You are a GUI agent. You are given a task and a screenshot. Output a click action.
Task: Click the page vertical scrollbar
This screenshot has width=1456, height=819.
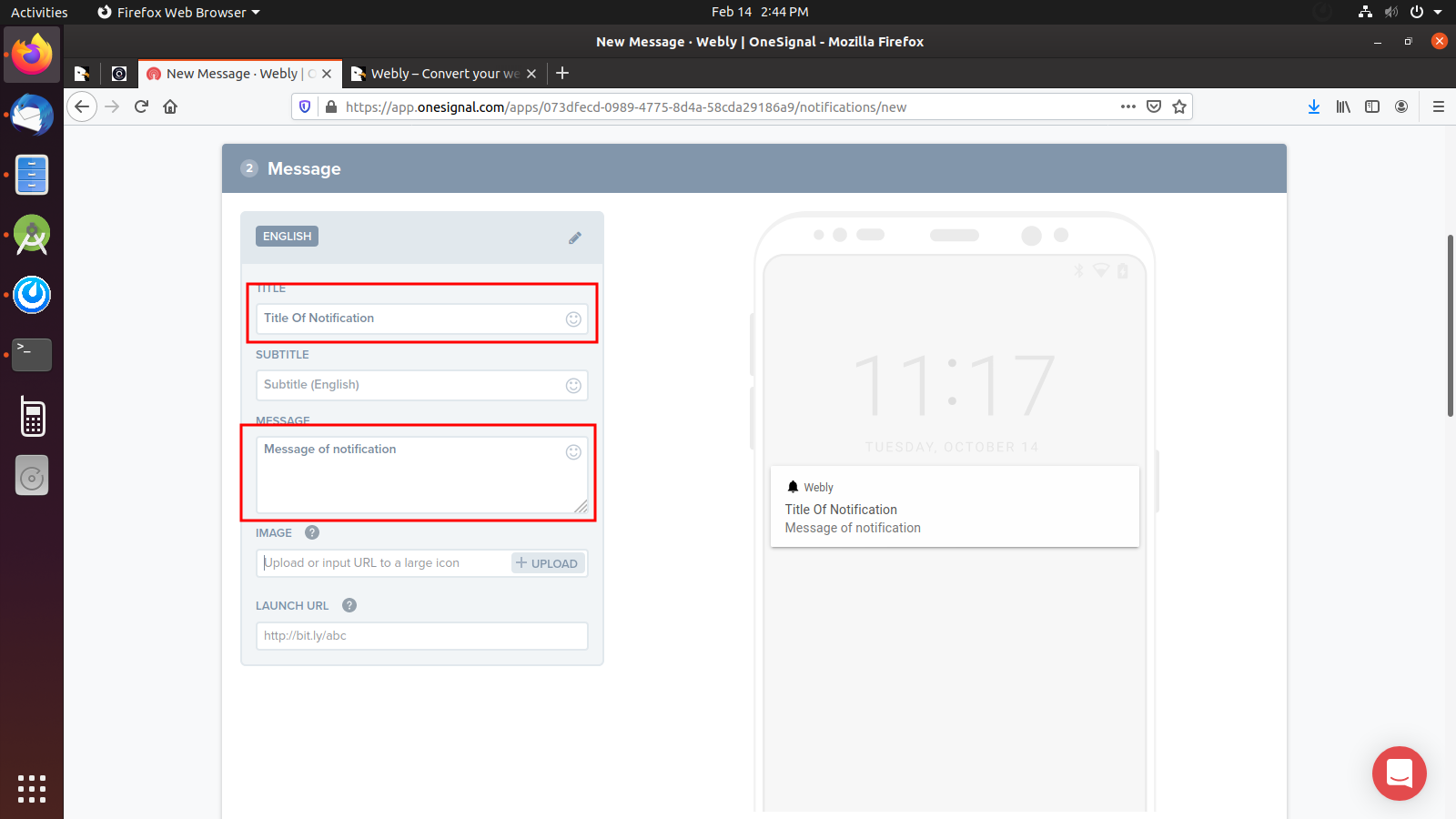point(1451,326)
